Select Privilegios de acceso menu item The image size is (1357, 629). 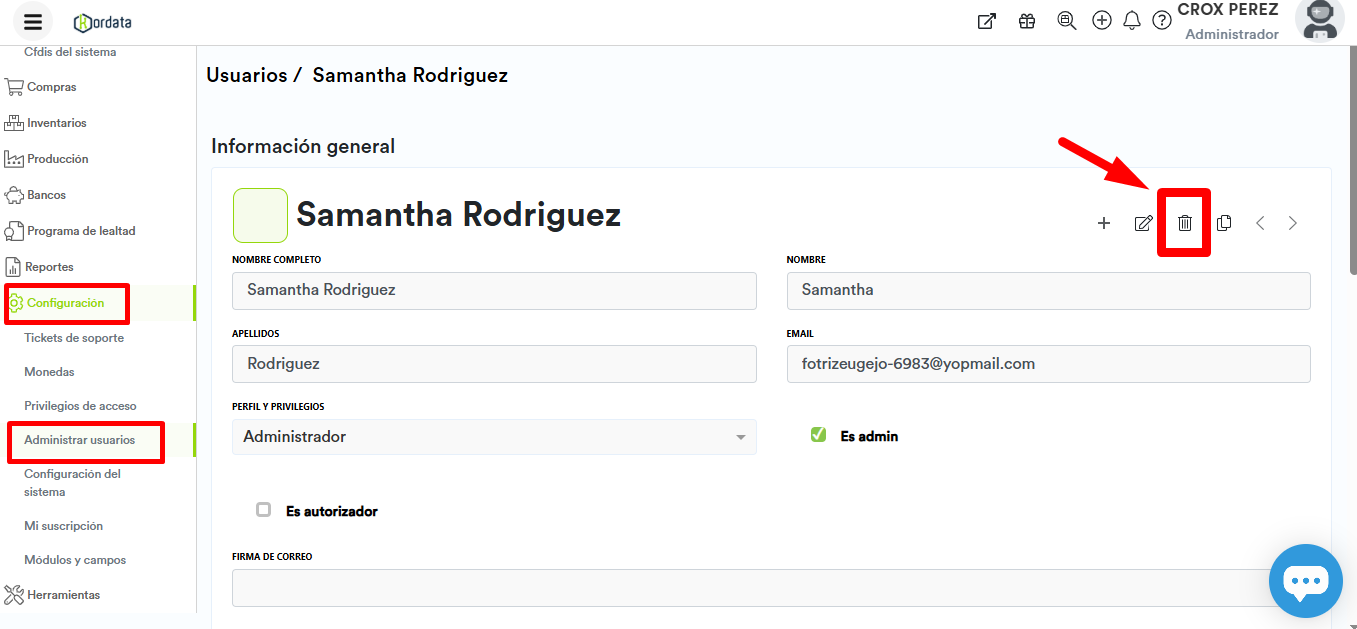tap(80, 406)
